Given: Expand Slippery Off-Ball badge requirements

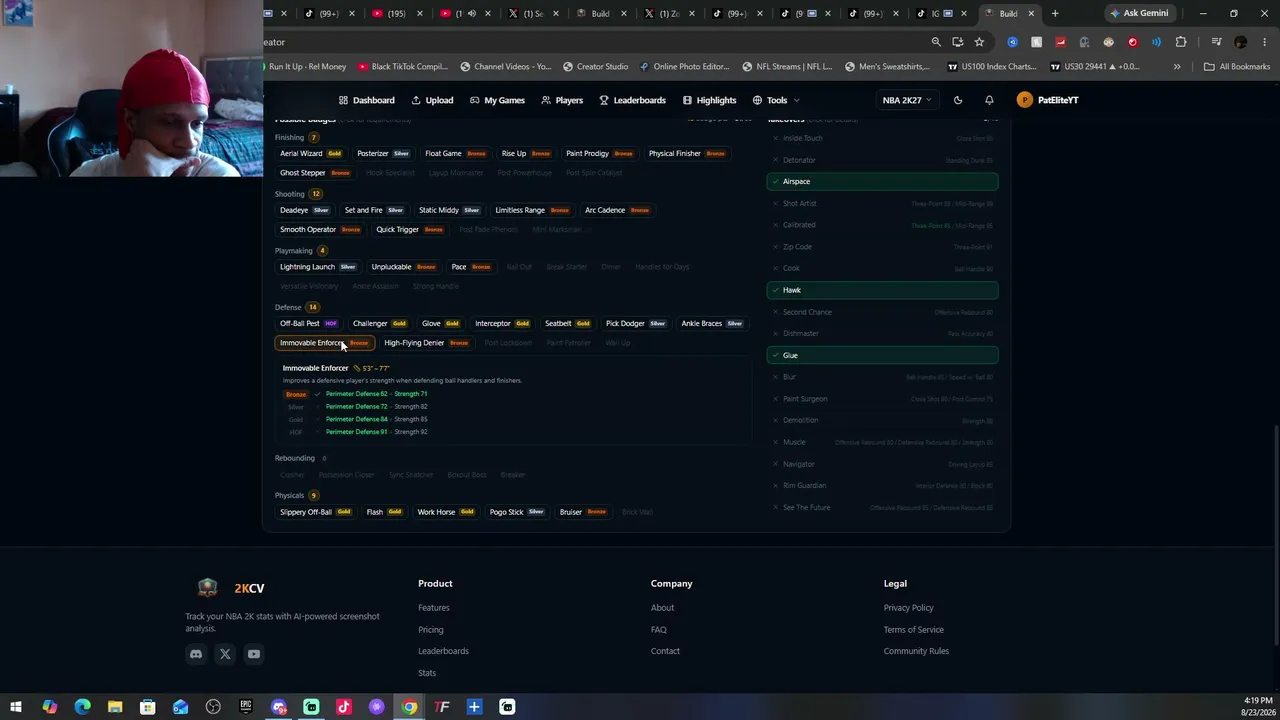Looking at the screenshot, I should (315, 512).
